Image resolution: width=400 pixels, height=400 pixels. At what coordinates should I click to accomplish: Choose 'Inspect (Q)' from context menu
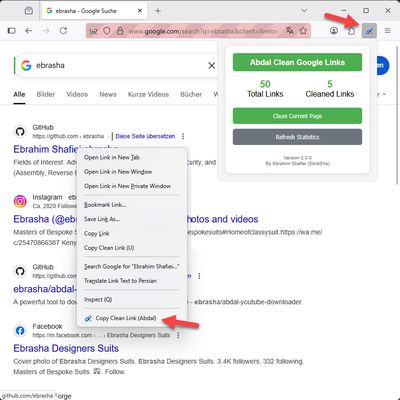tap(132, 299)
